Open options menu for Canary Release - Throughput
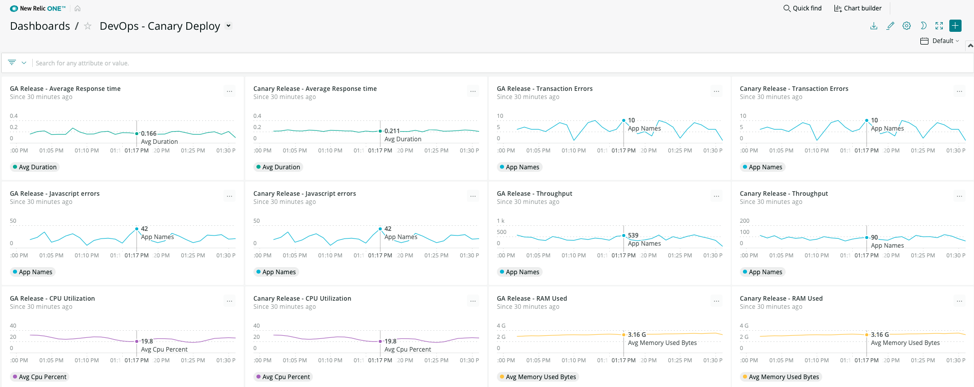 960,196
